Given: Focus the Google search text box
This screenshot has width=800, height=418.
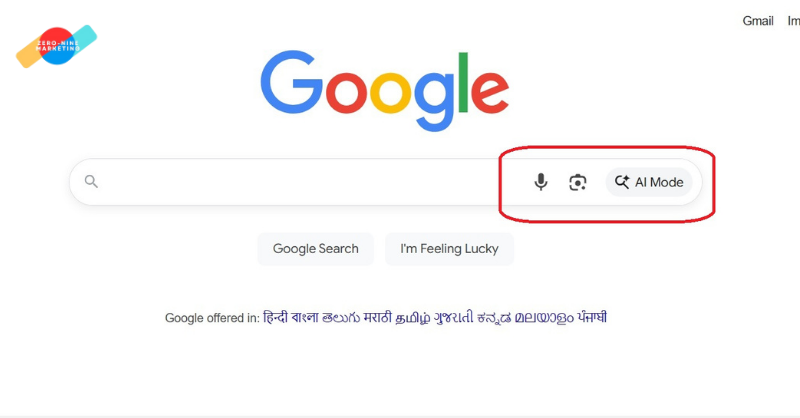Looking at the screenshot, I should pos(300,182).
